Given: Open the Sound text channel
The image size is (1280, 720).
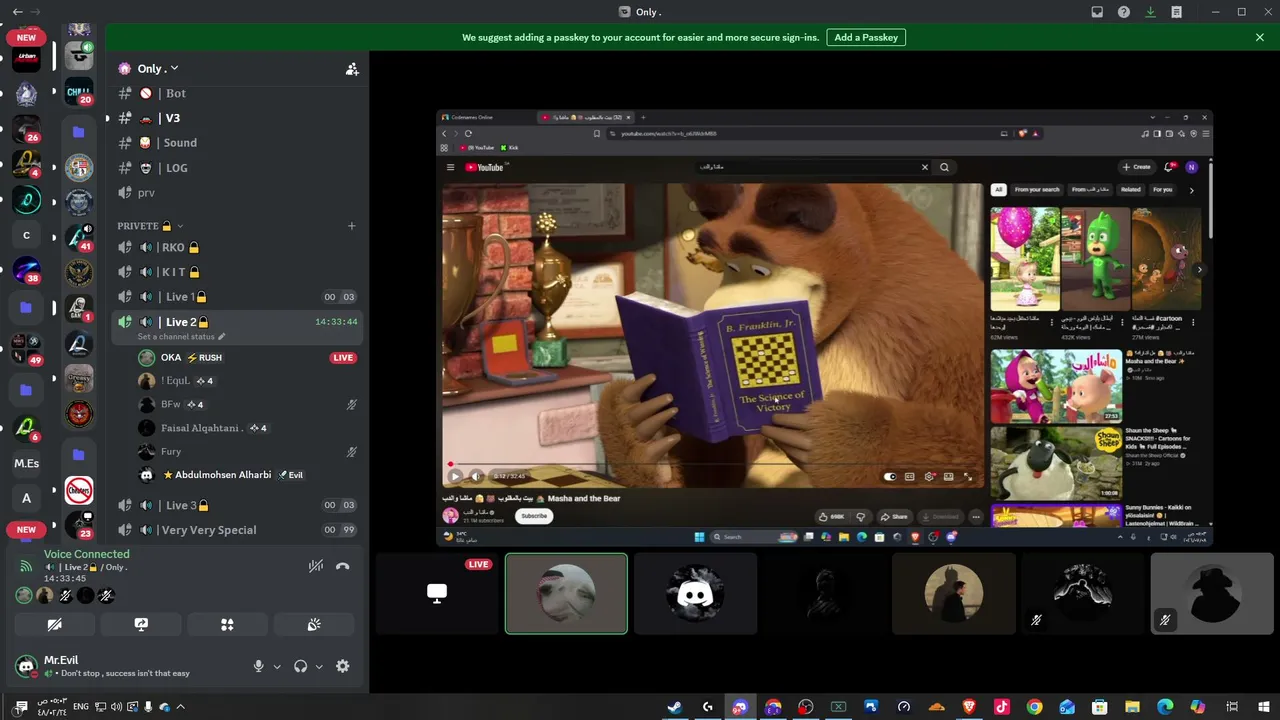Looking at the screenshot, I should pos(237,143).
